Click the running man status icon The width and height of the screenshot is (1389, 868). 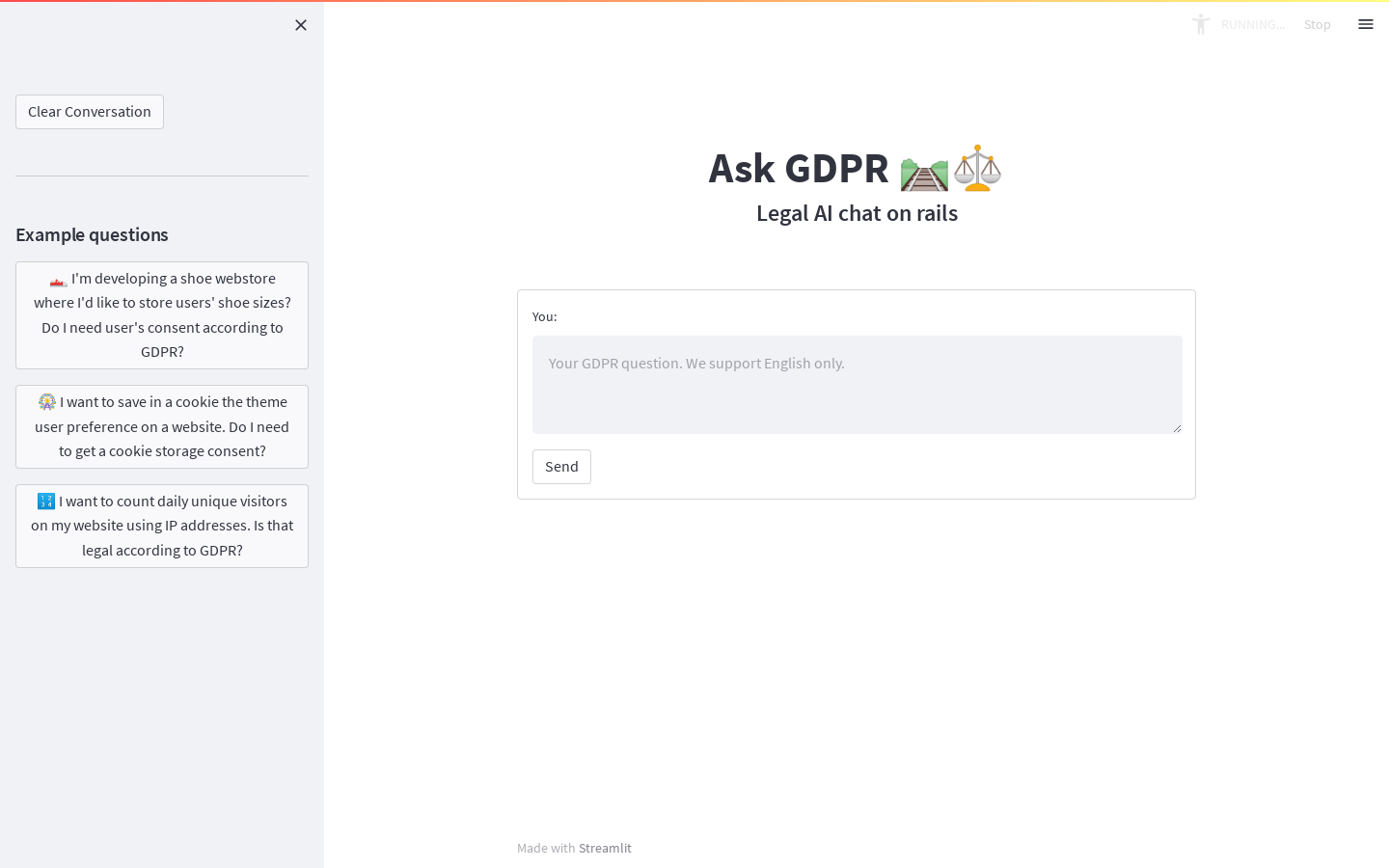(x=1201, y=24)
